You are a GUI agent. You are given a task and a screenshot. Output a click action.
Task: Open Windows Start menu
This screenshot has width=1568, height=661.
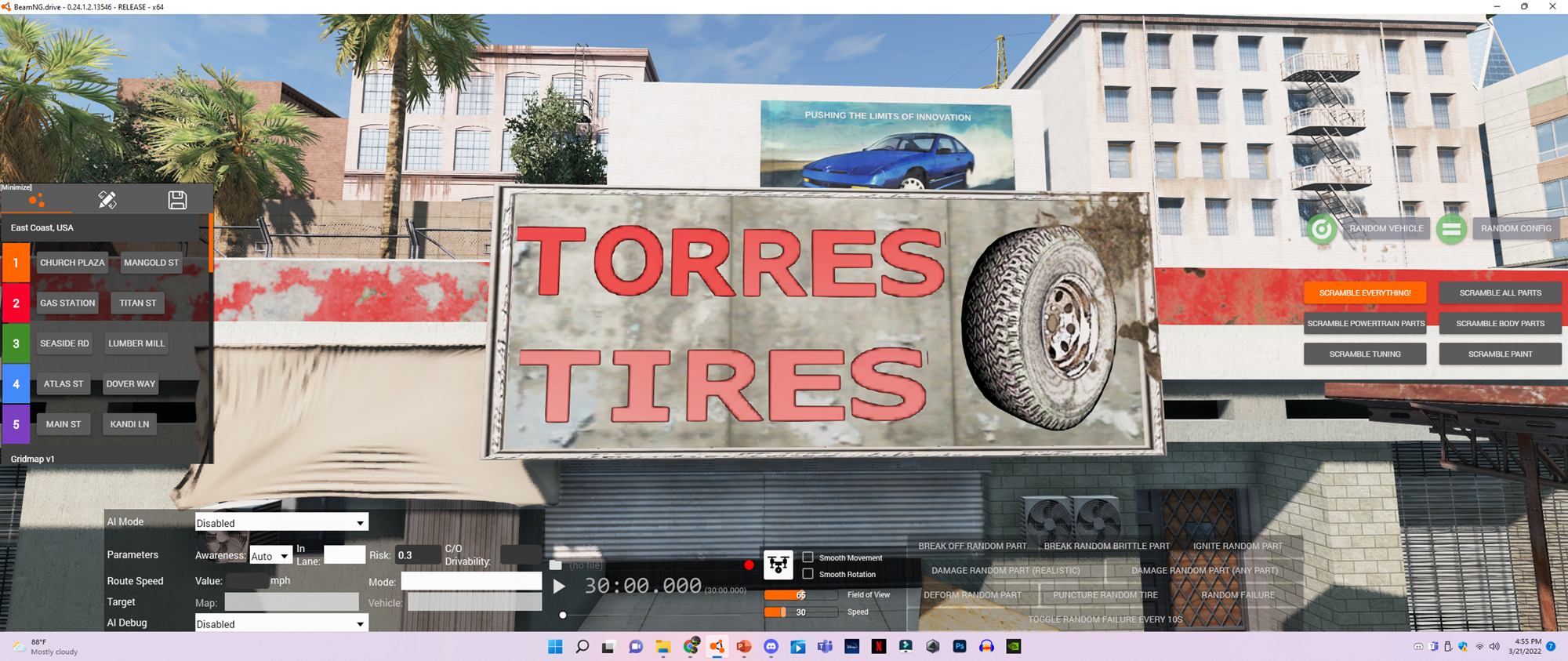coord(555,647)
